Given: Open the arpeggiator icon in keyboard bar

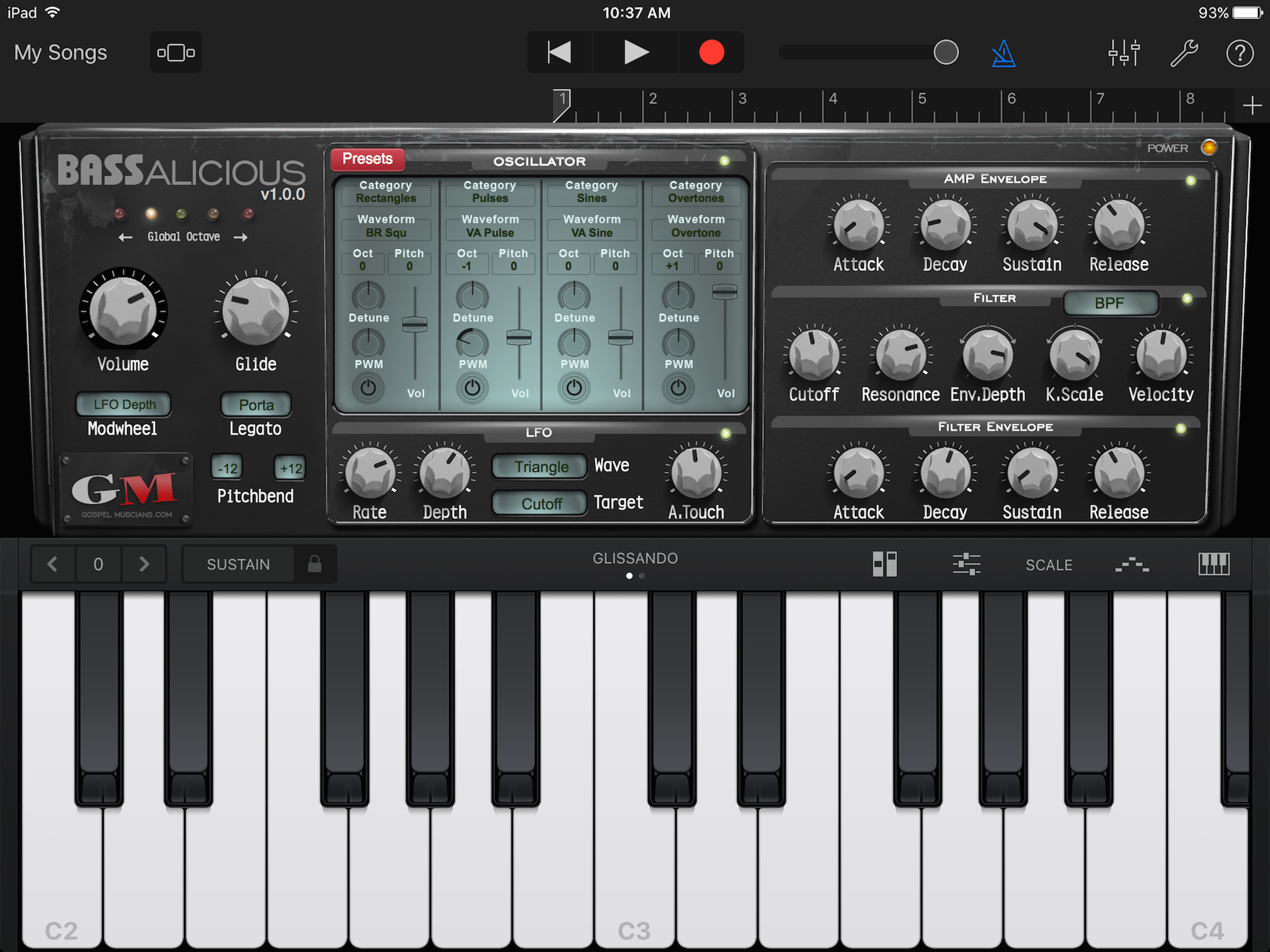Looking at the screenshot, I should [1132, 565].
